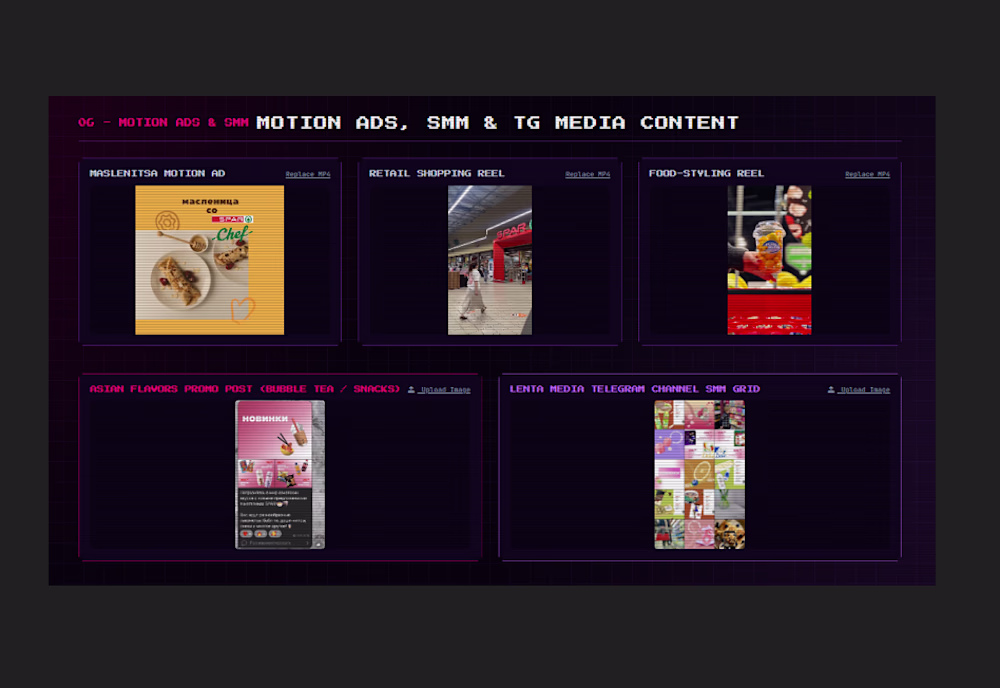Select the Food-Styling Reel card title
1000x688 pixels.
(707, 173)
